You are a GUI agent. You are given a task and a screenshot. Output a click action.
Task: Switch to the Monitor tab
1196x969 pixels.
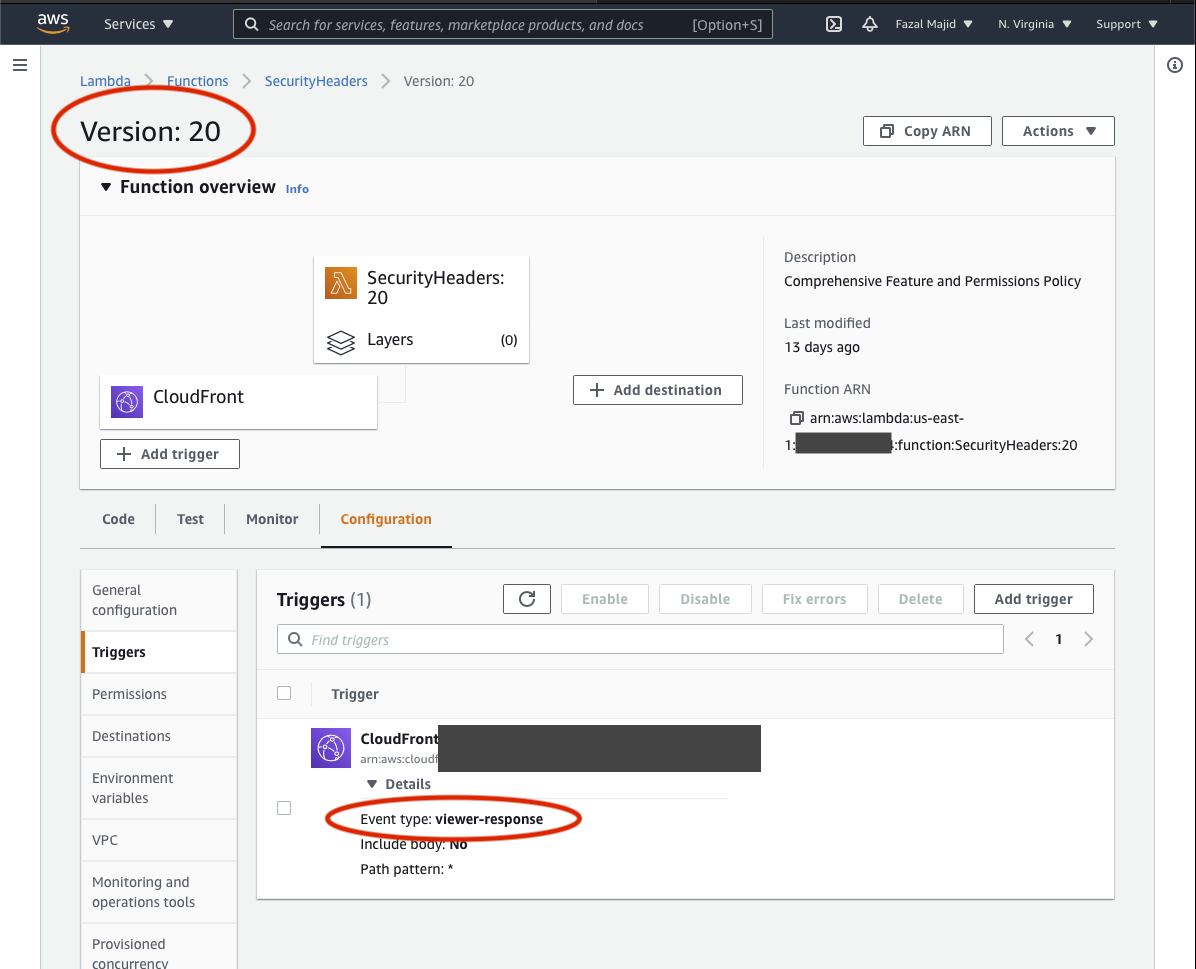[272, 519]
